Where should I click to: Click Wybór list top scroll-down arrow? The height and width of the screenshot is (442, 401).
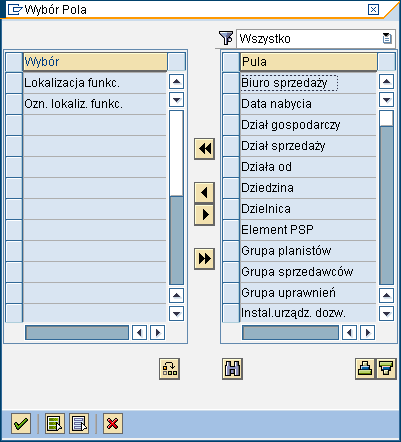(x=176, y=99)
